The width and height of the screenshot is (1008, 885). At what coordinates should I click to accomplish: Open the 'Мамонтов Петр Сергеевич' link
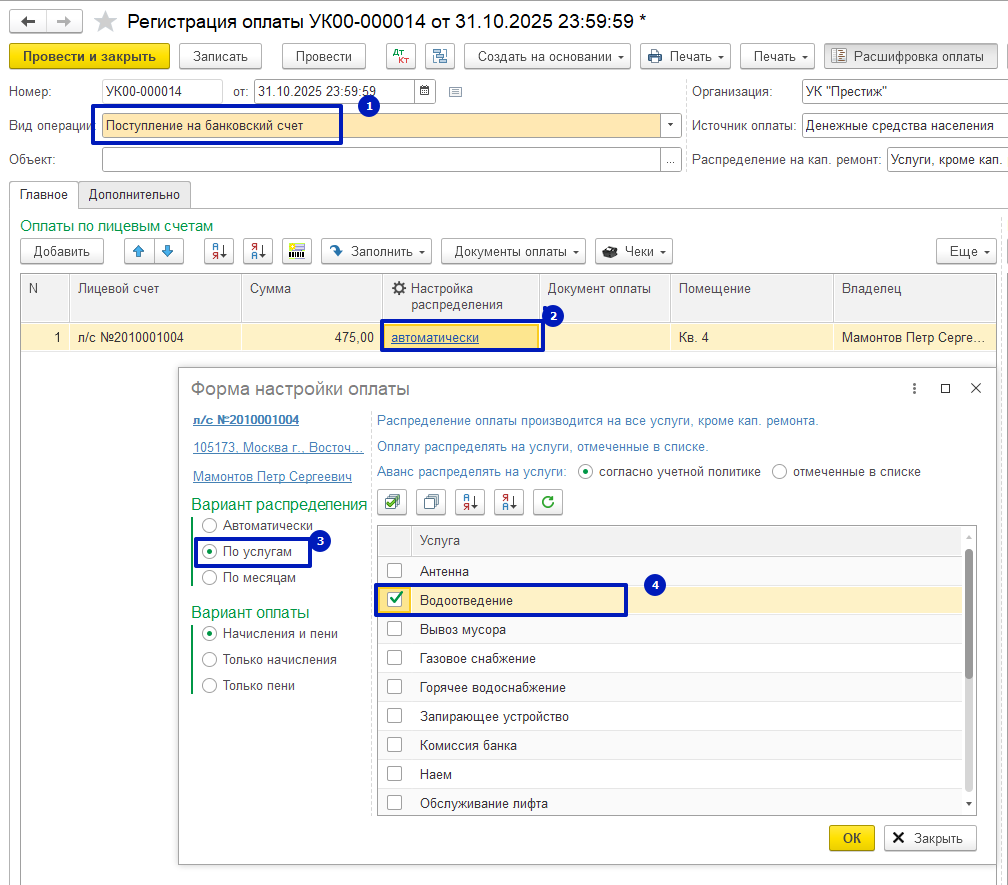pyautogui.click(x=272, y=477)
